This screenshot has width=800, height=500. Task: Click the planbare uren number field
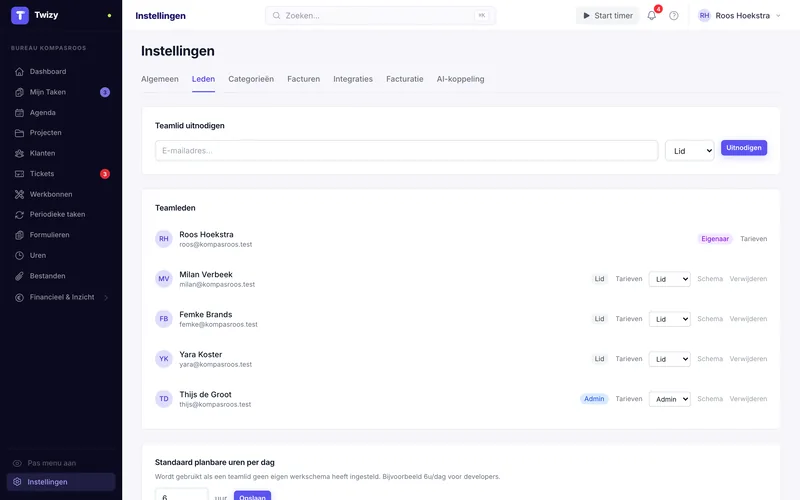tap(181, 496)
